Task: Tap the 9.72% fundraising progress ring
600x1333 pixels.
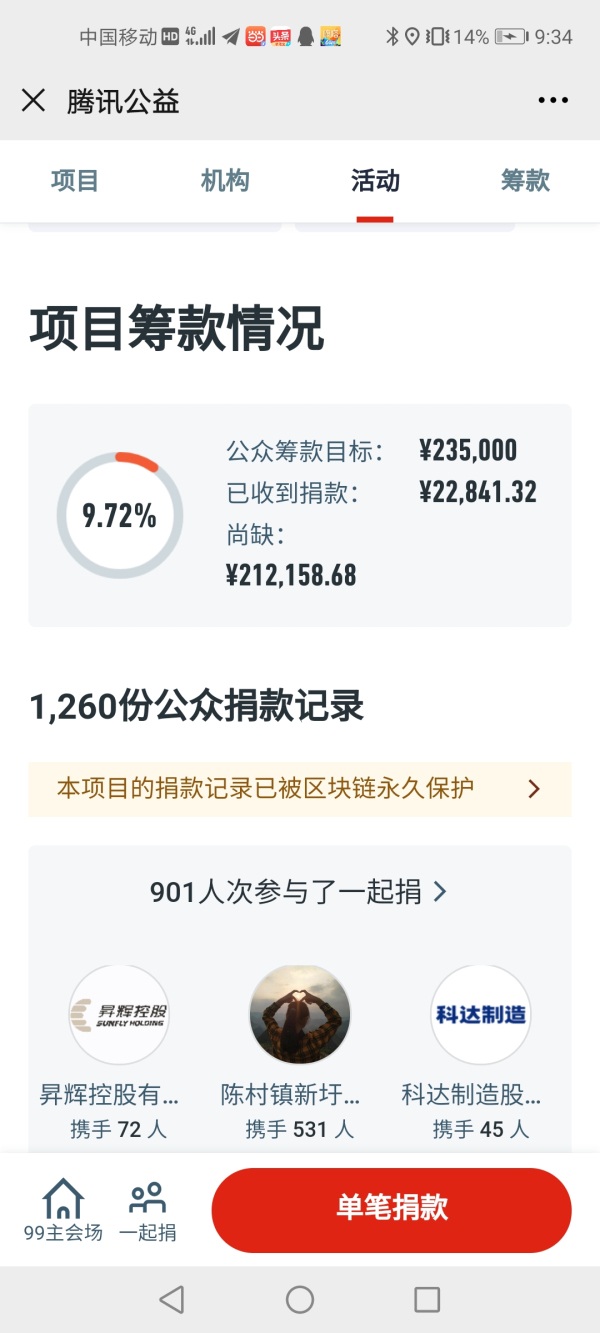Action: (x=120, y=515)
